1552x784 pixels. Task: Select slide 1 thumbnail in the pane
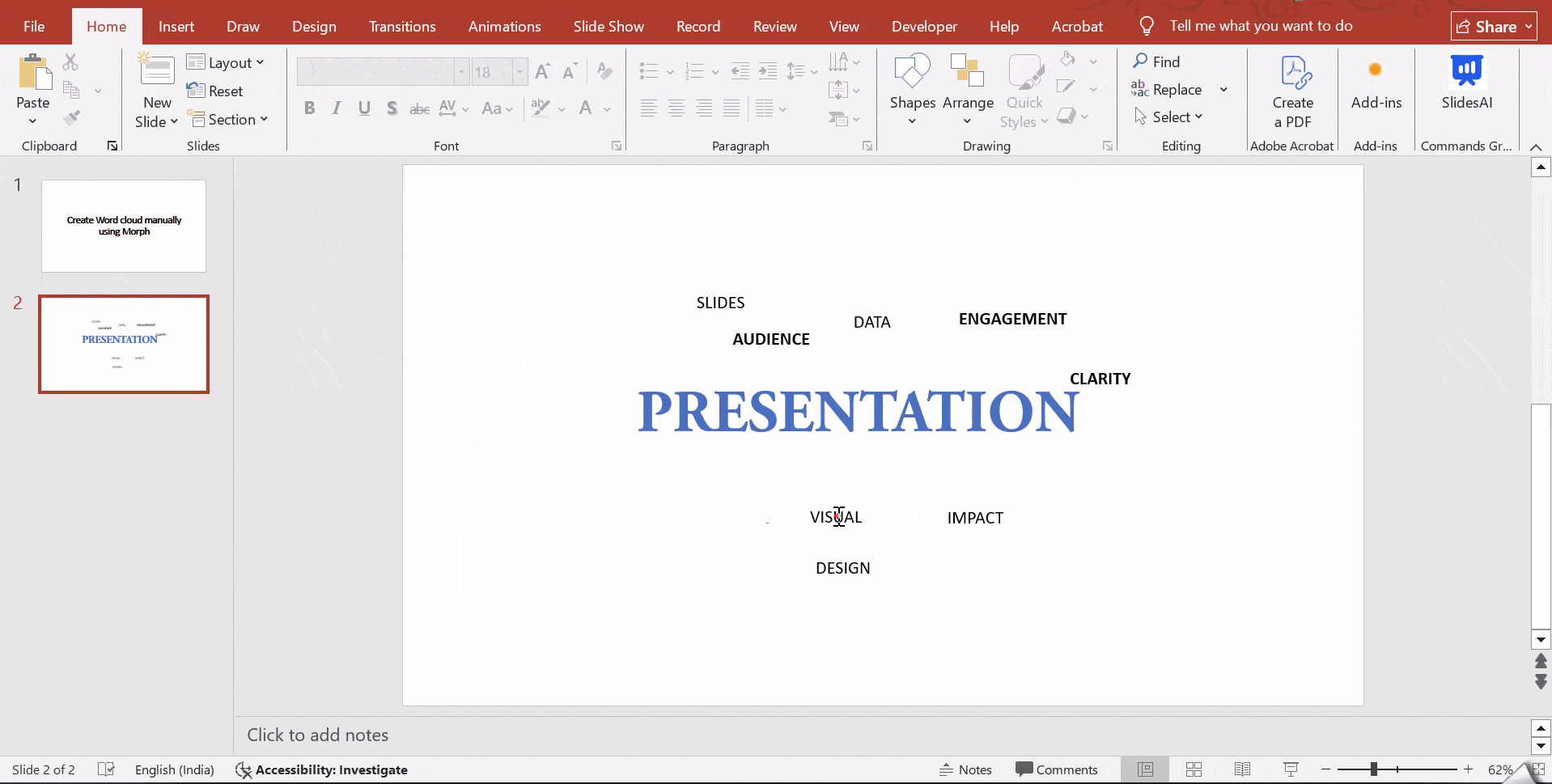(123, 225)
